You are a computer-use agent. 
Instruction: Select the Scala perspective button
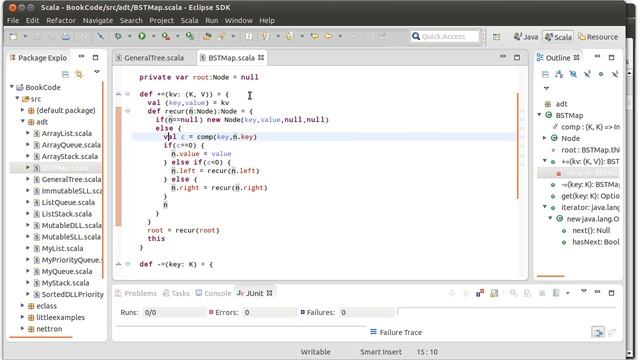coord(558,37)
